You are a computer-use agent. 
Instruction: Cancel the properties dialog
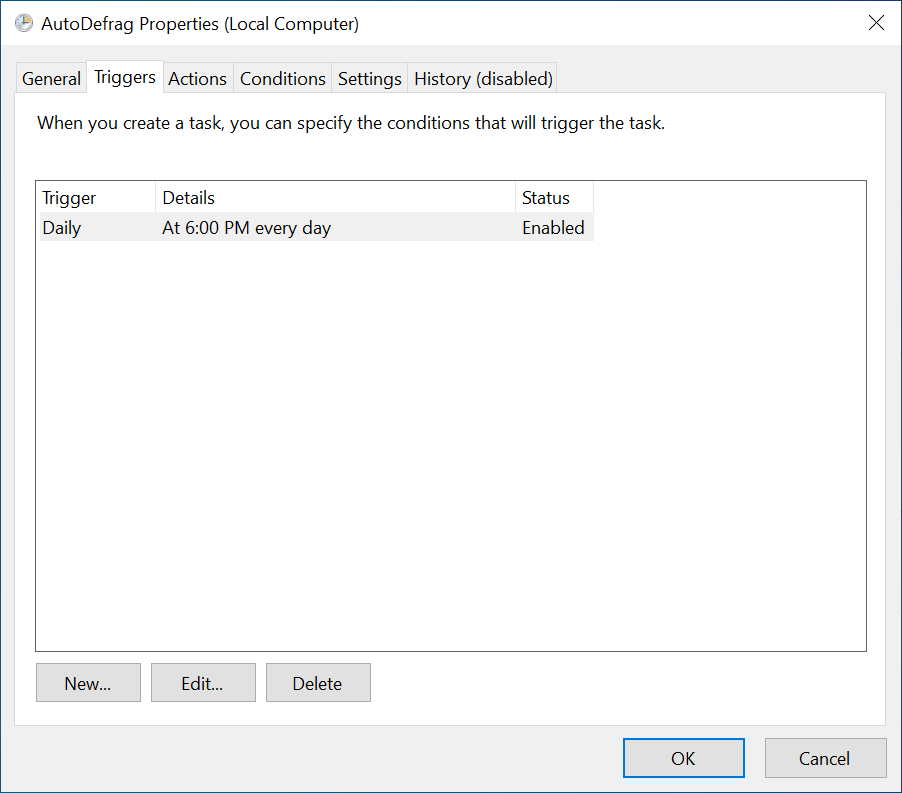point(825,759)
